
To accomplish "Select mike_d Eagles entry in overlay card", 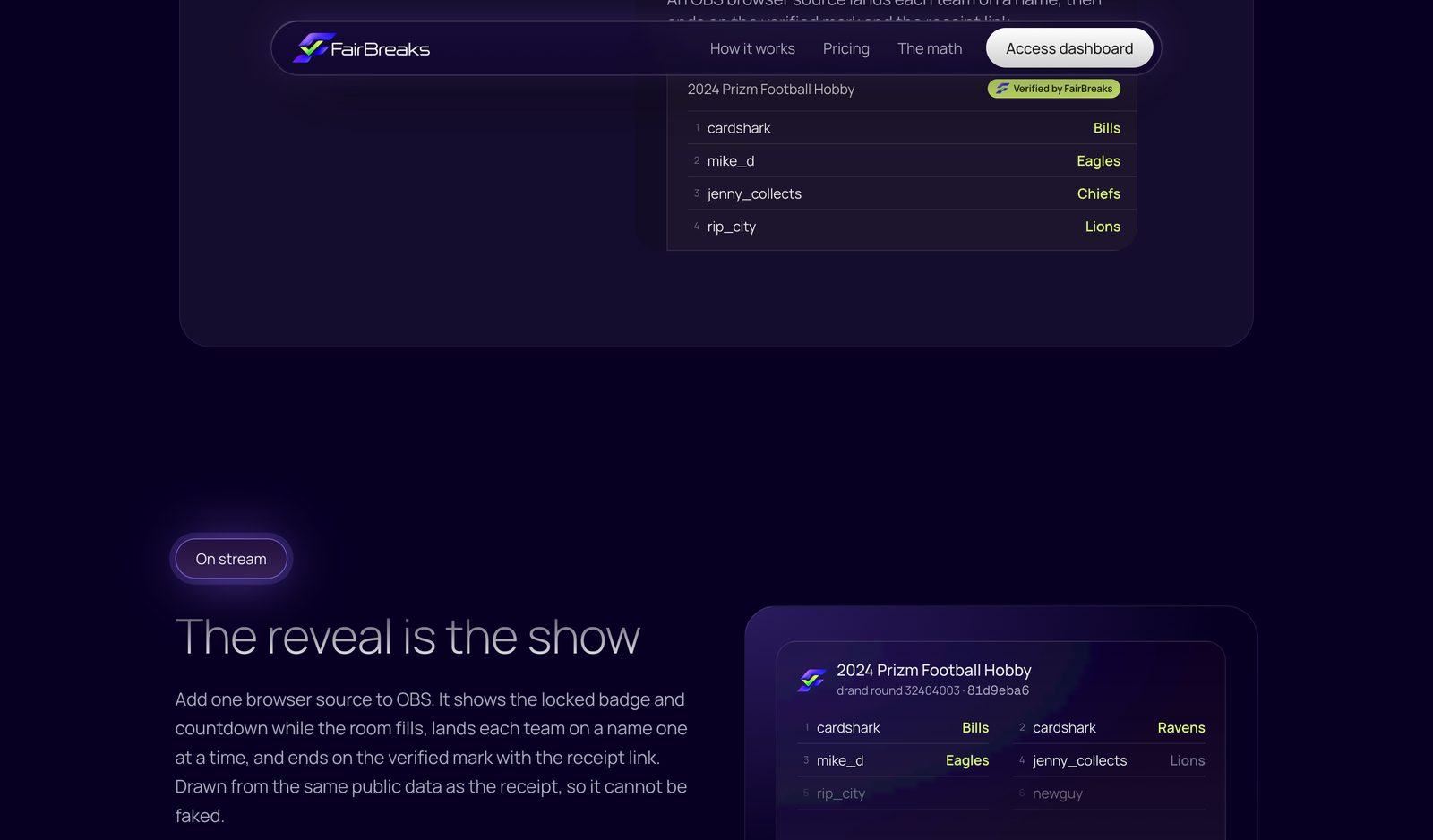I will [893, 760].
